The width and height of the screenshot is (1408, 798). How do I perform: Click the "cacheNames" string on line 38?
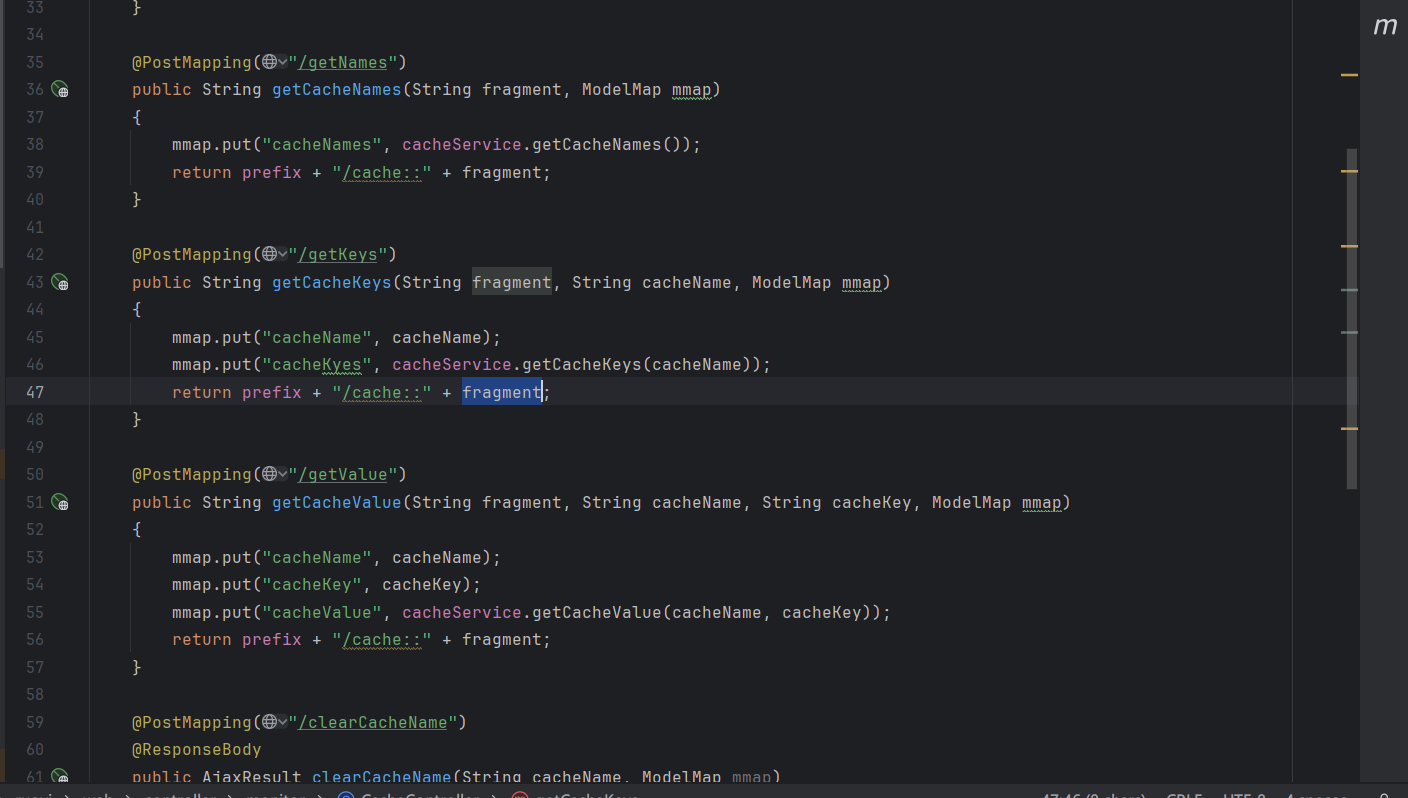pos(322,145)
